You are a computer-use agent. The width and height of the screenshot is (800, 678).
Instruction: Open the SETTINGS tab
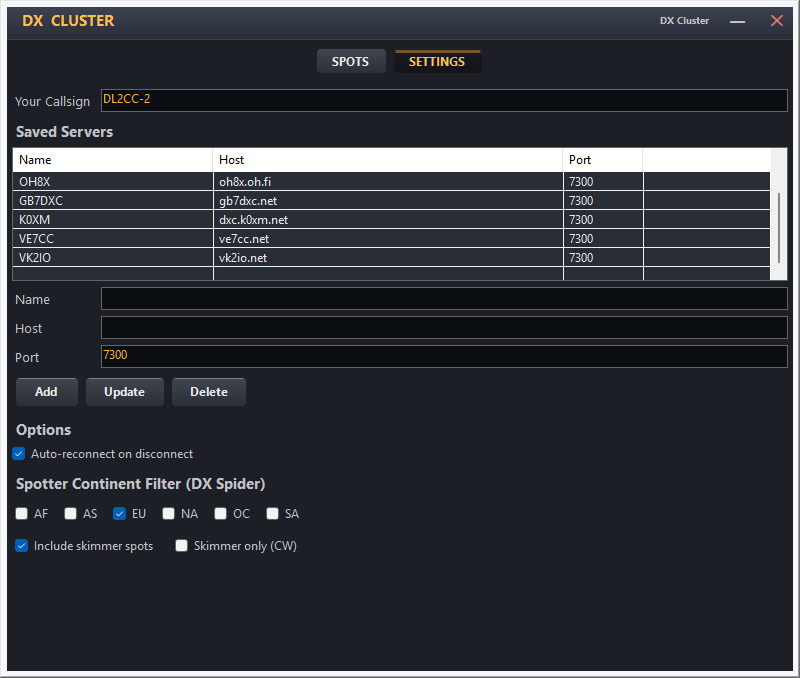click(437, 61)
